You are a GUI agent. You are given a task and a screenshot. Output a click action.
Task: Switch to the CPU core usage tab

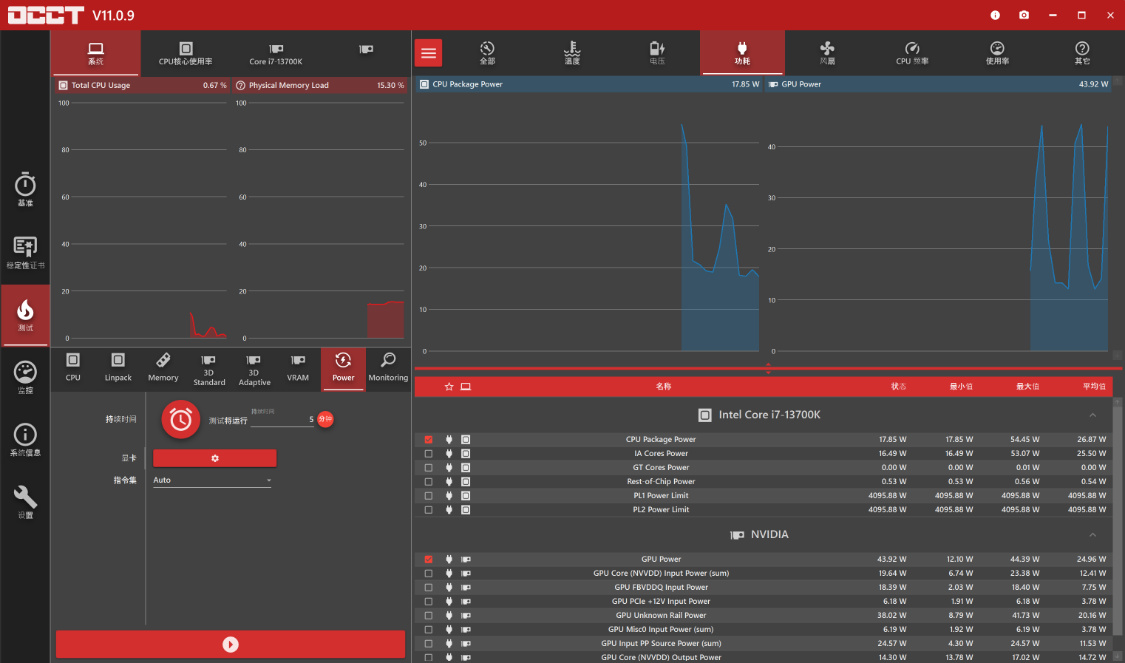[x=185, y=53]
